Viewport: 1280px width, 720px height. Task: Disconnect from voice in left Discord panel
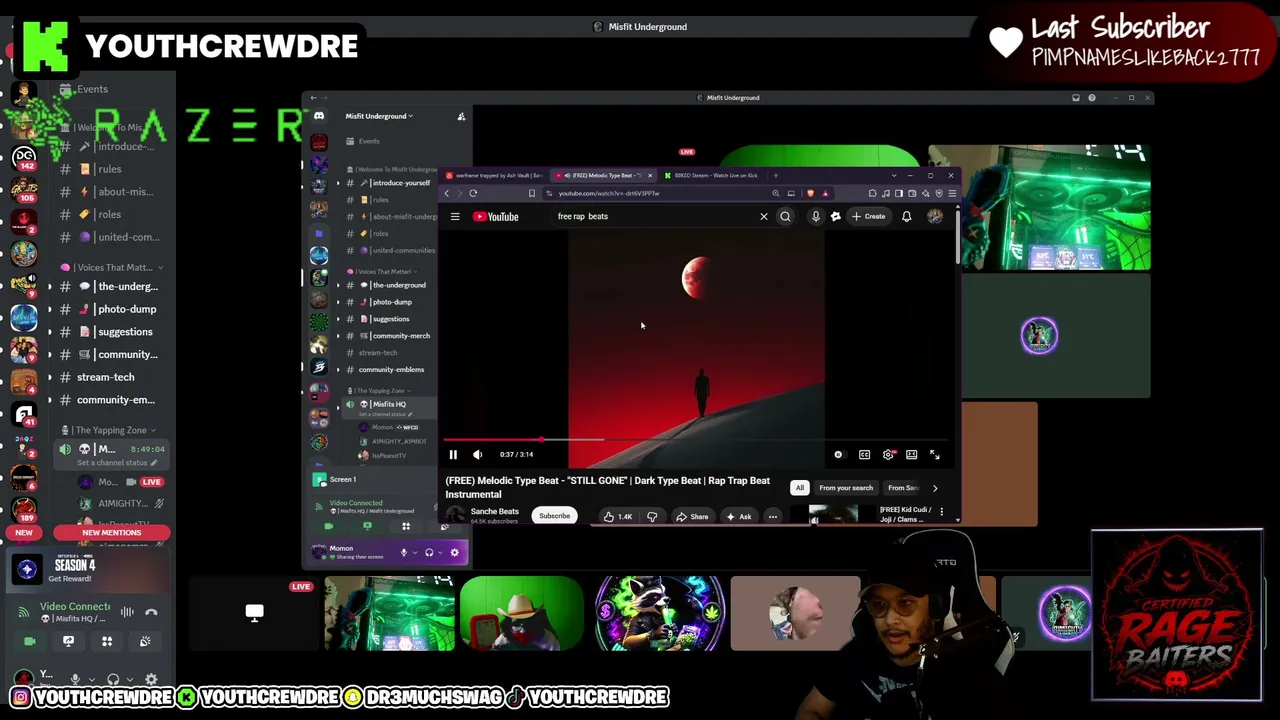click(x=151, y=612)
